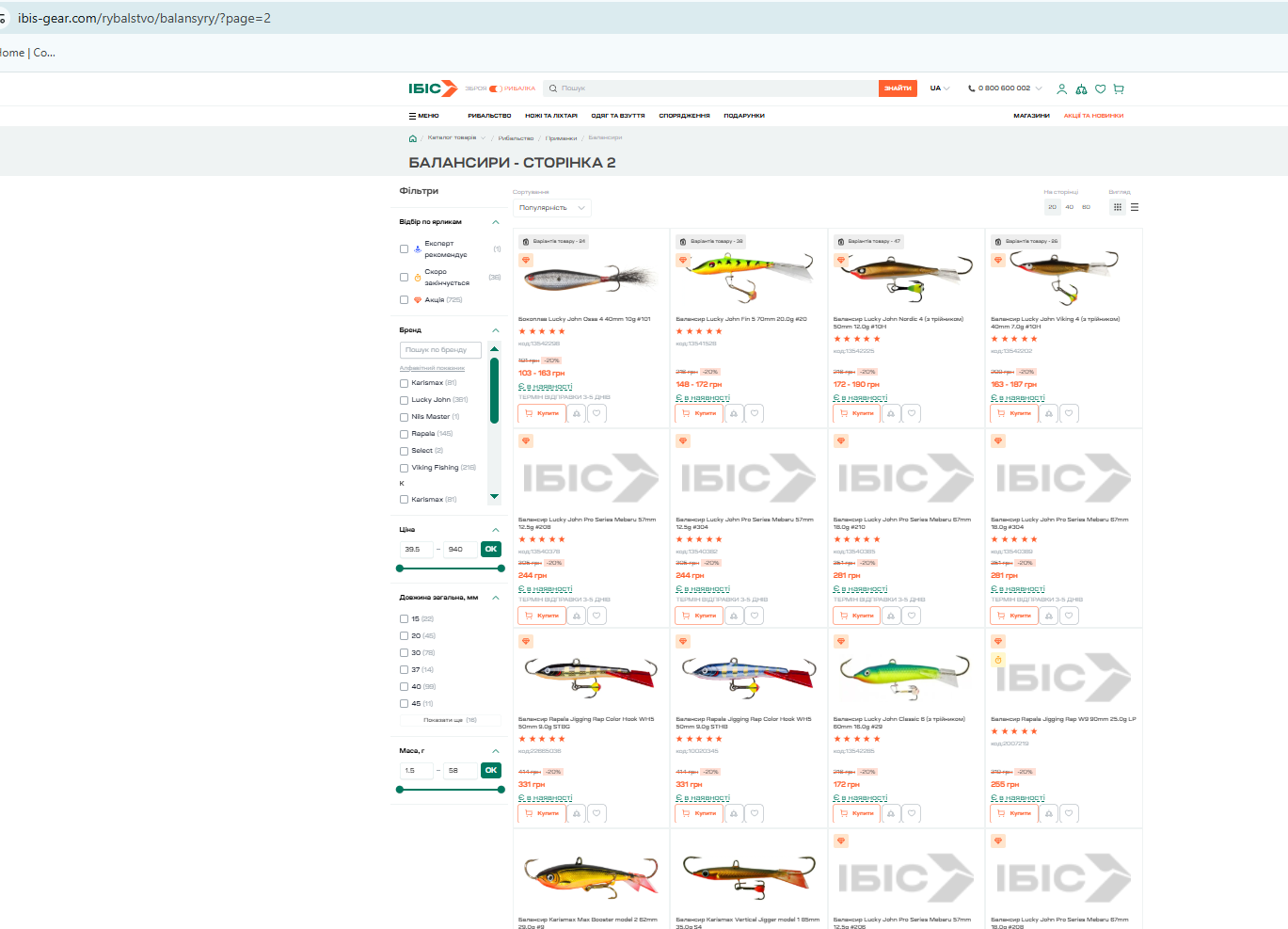Open the МАГАЗИНИ link
Viewport: 1288px width, 929px height.
click(x=1031, y=116)
